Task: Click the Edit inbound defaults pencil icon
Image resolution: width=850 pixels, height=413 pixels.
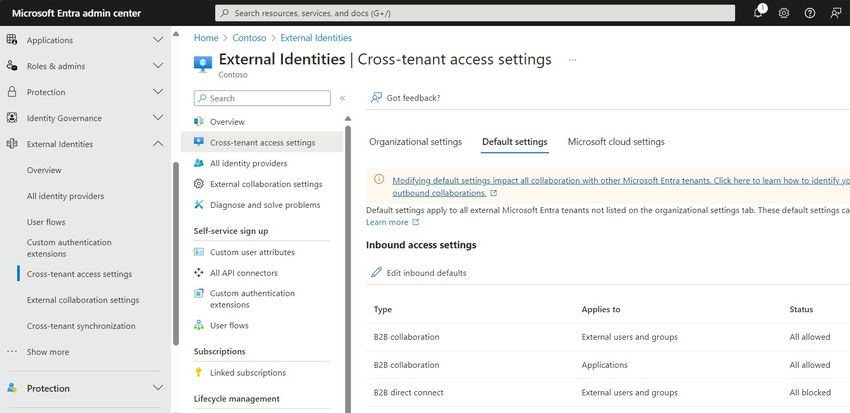Action: 377,273
